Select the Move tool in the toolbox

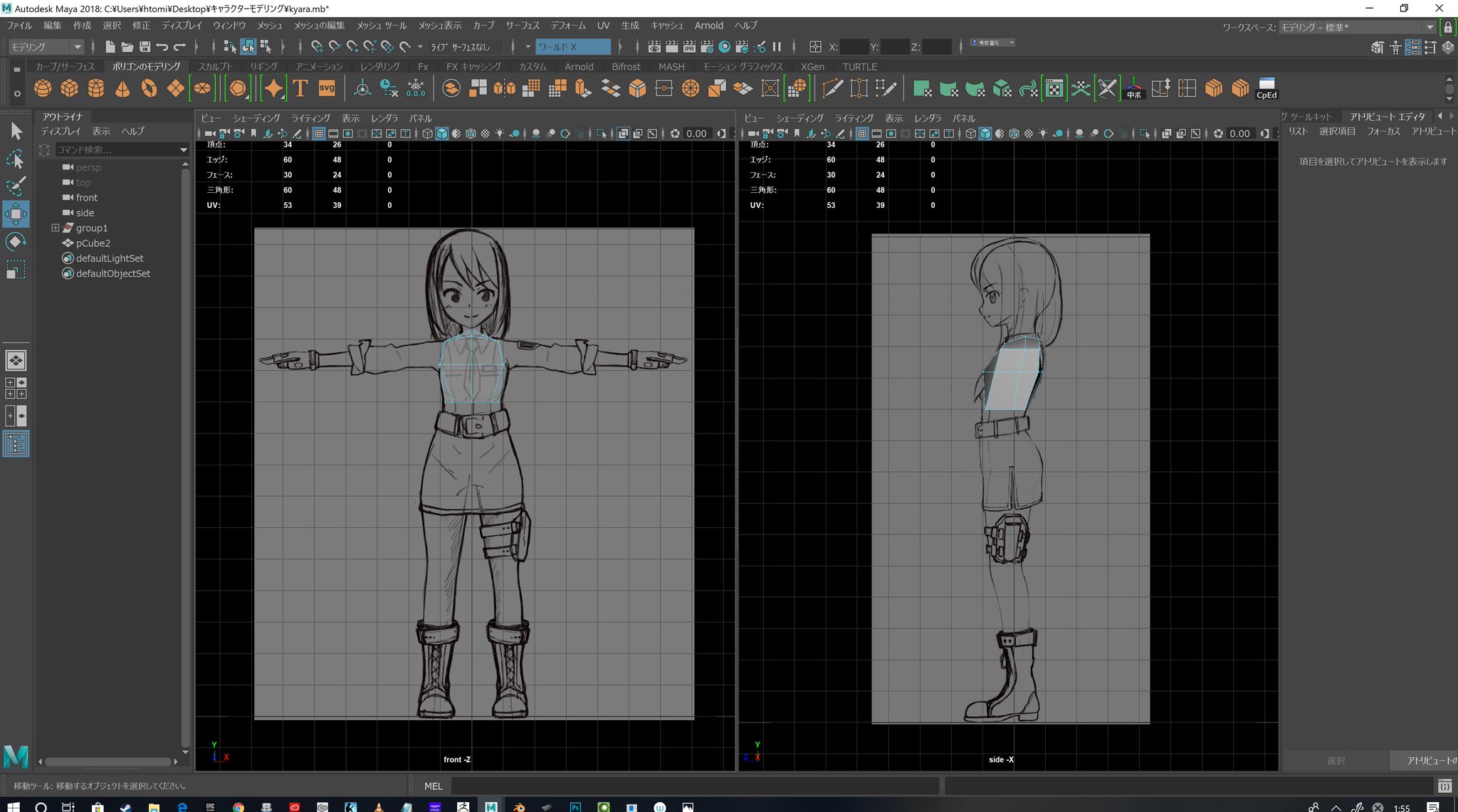pyautogui.click(x=16, y=214)
